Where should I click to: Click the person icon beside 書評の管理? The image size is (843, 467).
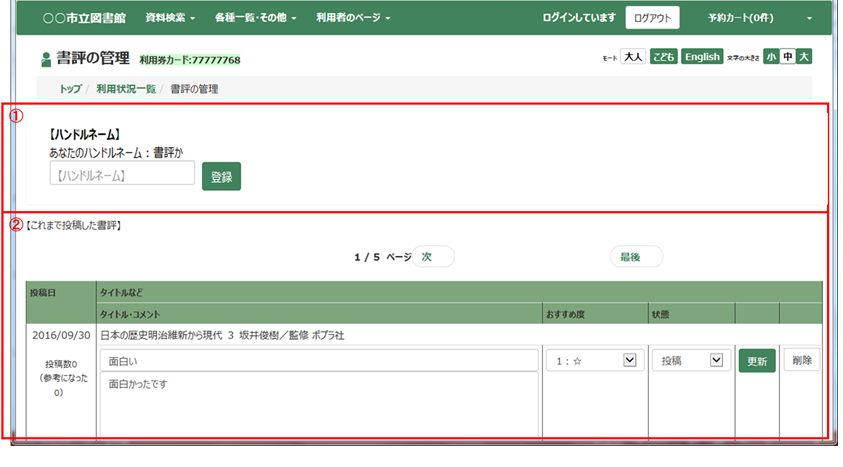pyautogui.click(x=46, y=59)
